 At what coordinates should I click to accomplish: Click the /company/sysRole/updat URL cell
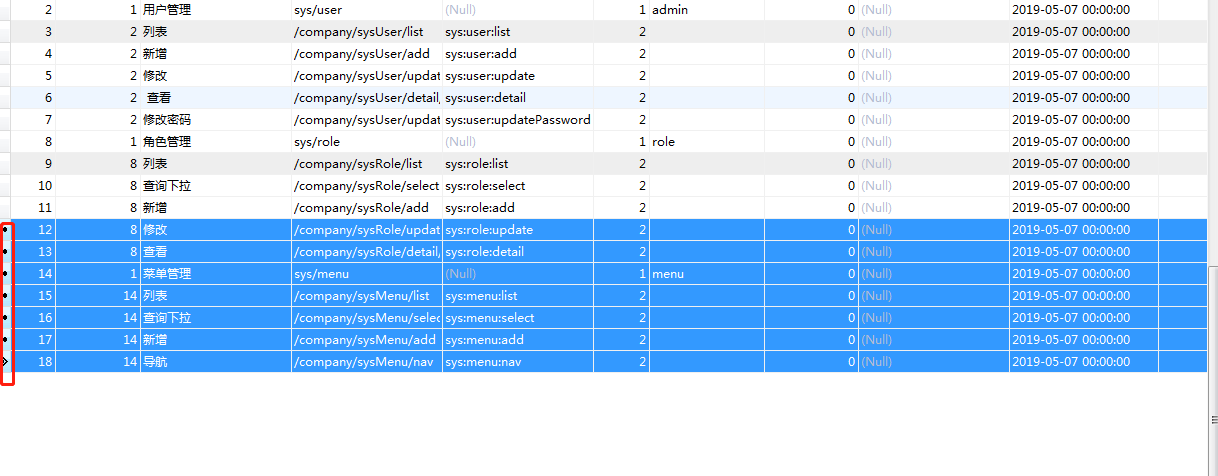[x=366, y=230]
